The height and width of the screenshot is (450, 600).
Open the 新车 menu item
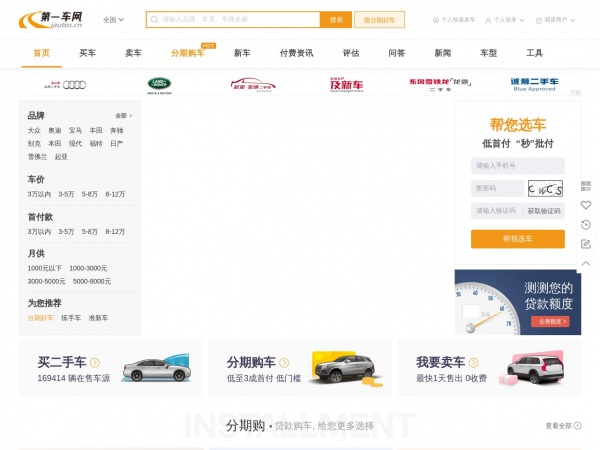pyautogui.click(x=242, y=53)
